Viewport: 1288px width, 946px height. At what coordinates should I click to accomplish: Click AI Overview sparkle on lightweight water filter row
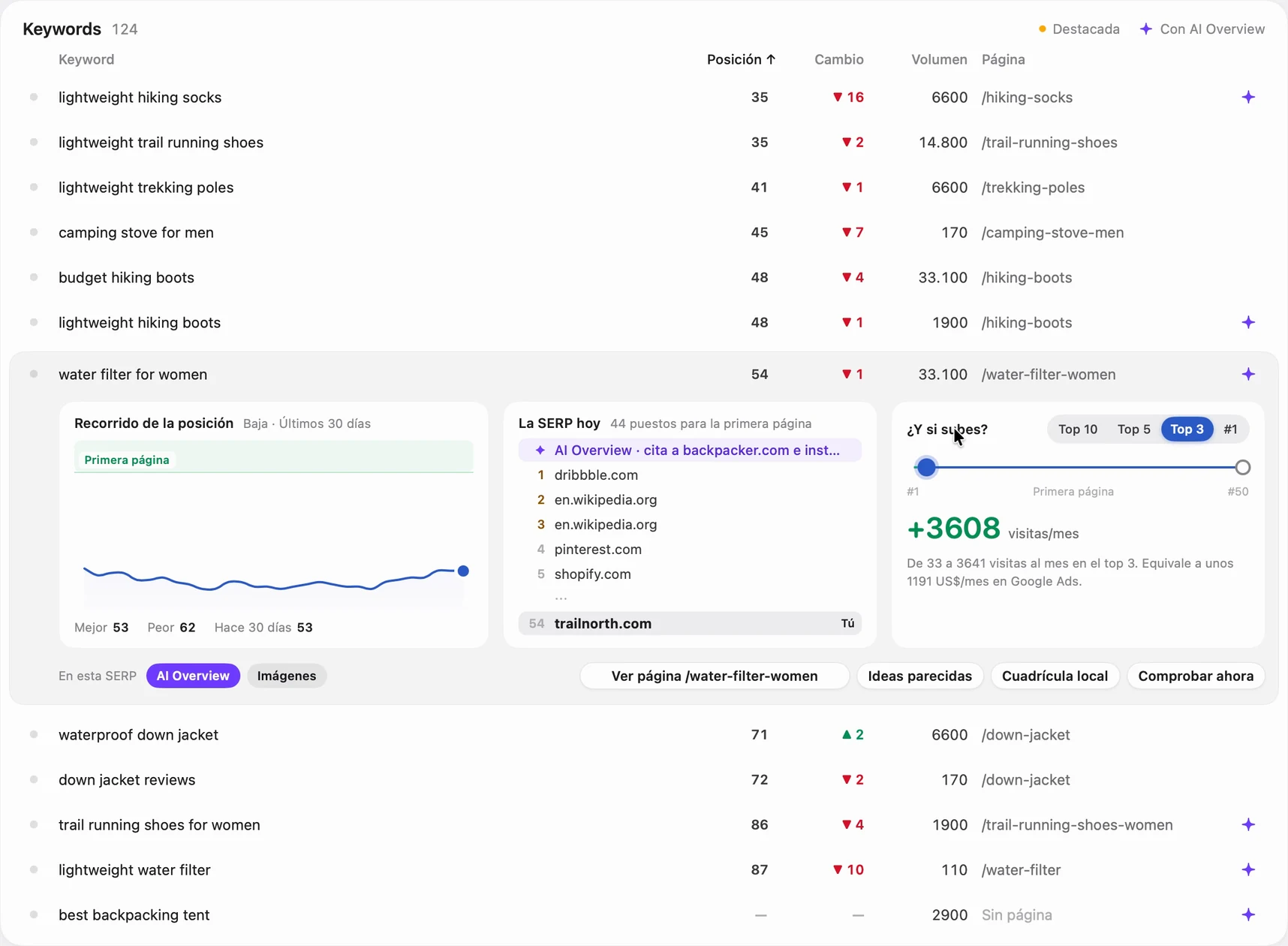[1248, 869]
